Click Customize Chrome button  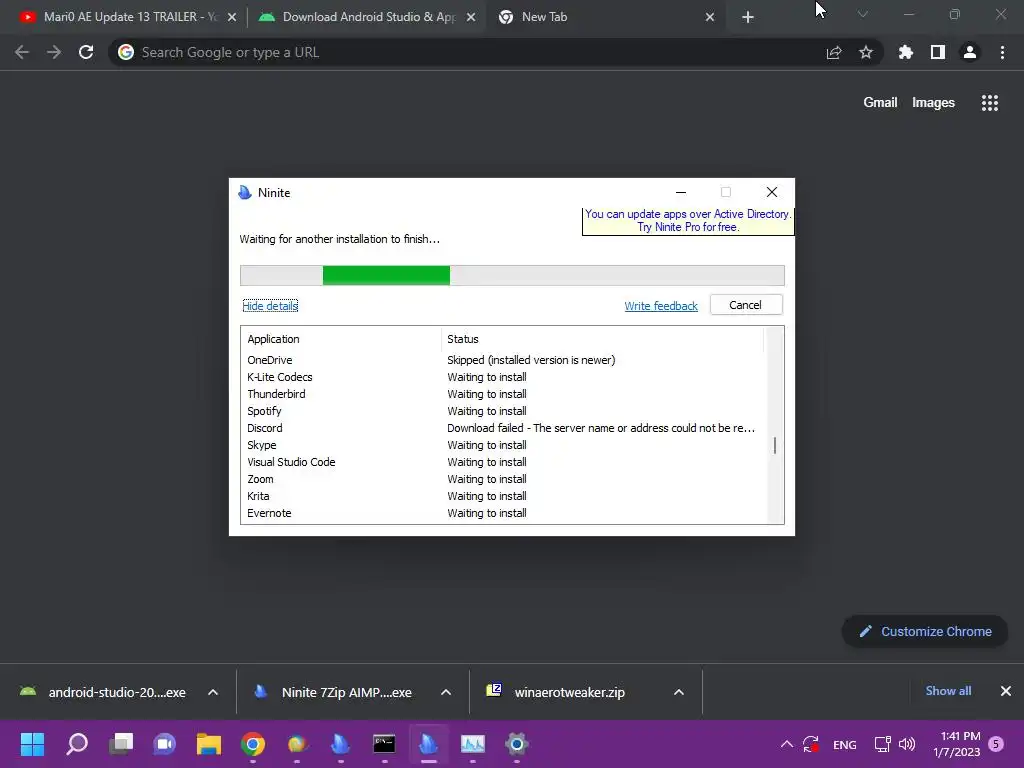[x=925, y=632]
